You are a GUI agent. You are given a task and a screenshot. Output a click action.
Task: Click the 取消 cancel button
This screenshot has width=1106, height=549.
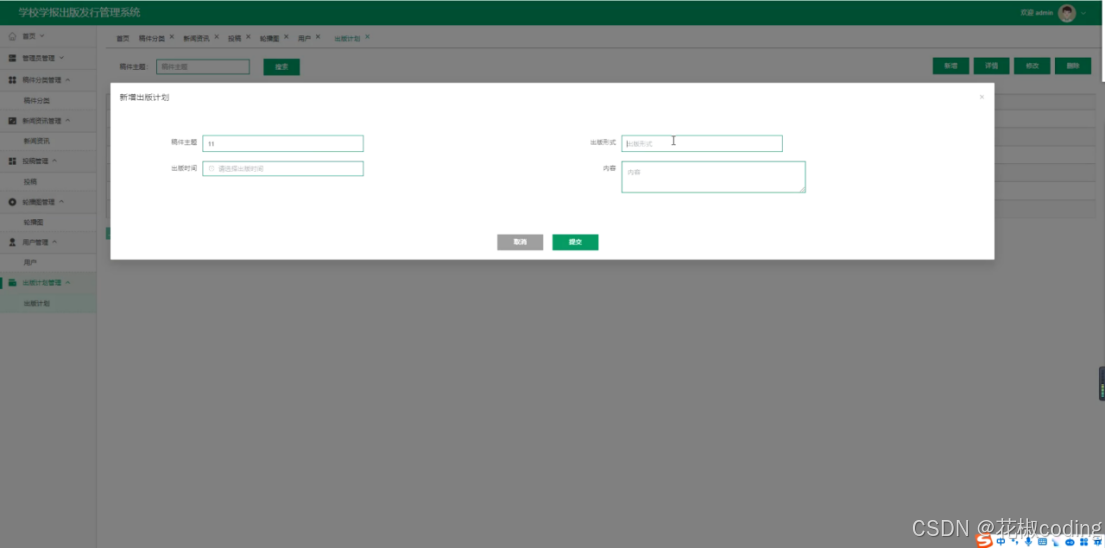[520, 242]
